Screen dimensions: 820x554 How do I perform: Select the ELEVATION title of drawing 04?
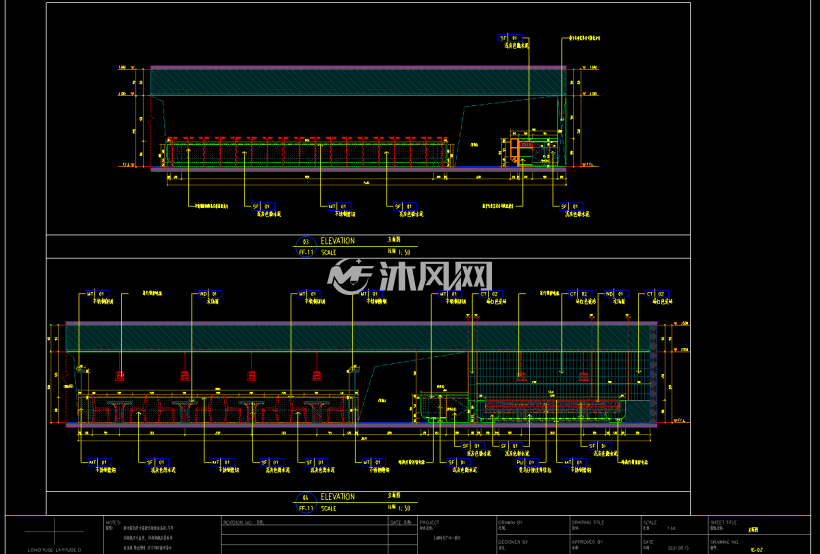(337, 496)
